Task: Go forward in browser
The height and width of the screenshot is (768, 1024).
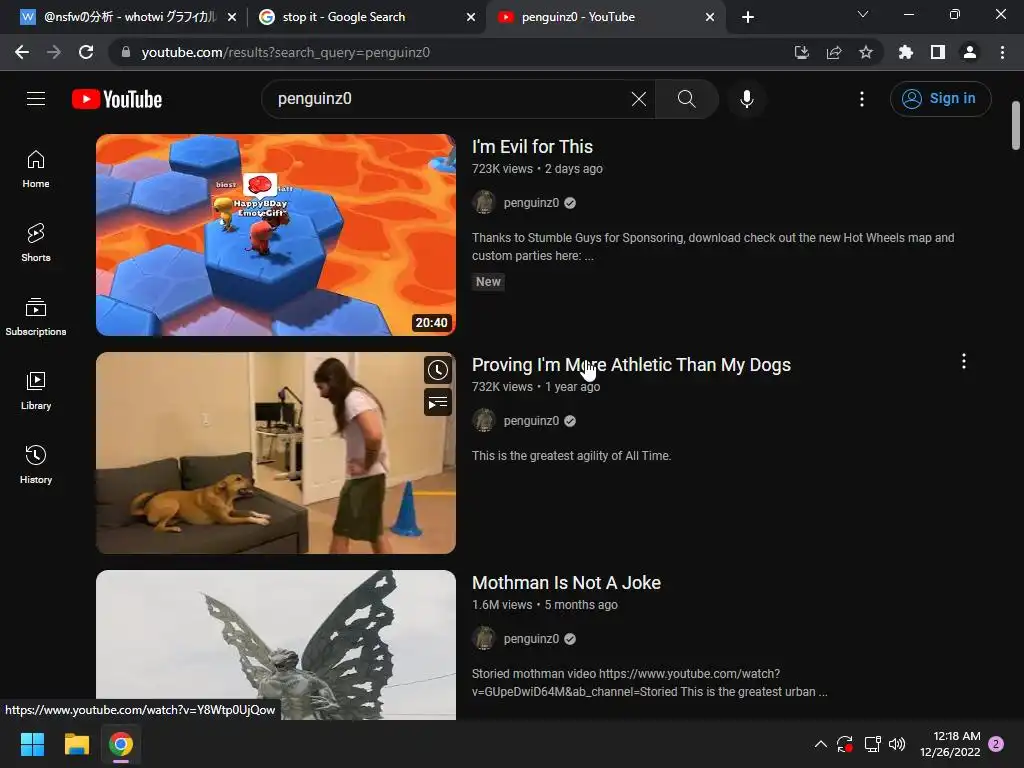Action: point(54,52)
